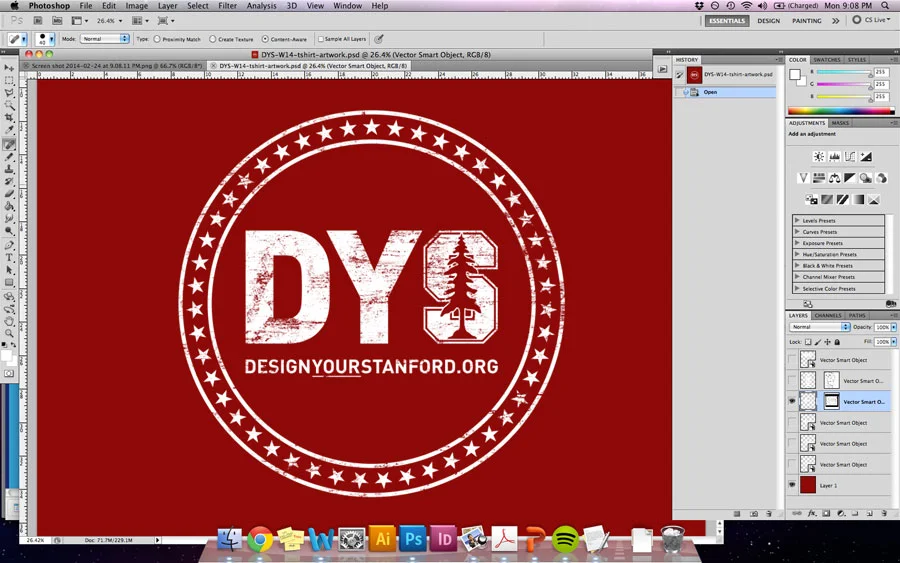The height and width of the screenshot is (563, 900).
Task: Hide Layer 1 with its eye icon
Action: tap(792, 485)
